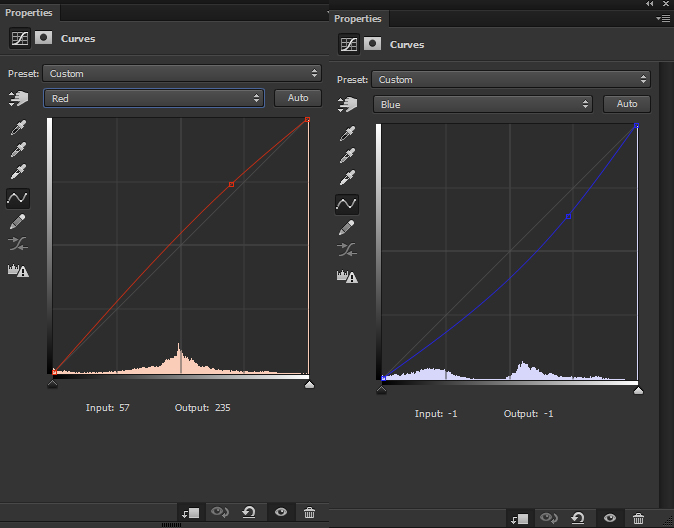Screen dimensions: 674x528
Task: Delete the adjustment layer via right panel trash
Action: tap(639, 518)
